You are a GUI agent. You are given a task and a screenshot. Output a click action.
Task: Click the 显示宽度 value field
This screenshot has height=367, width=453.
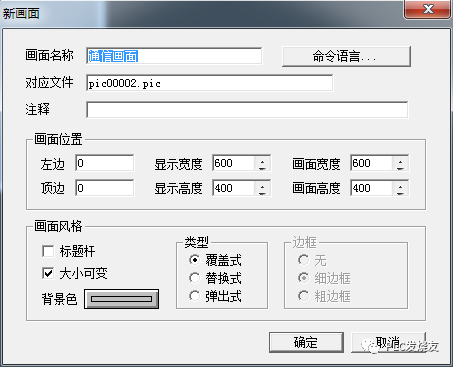pos(233,163)
